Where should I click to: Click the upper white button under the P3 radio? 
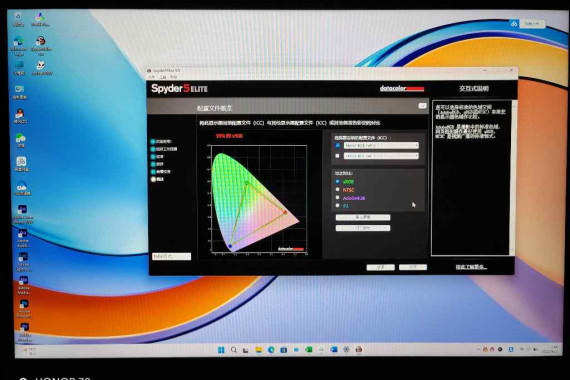coord(363,217)
